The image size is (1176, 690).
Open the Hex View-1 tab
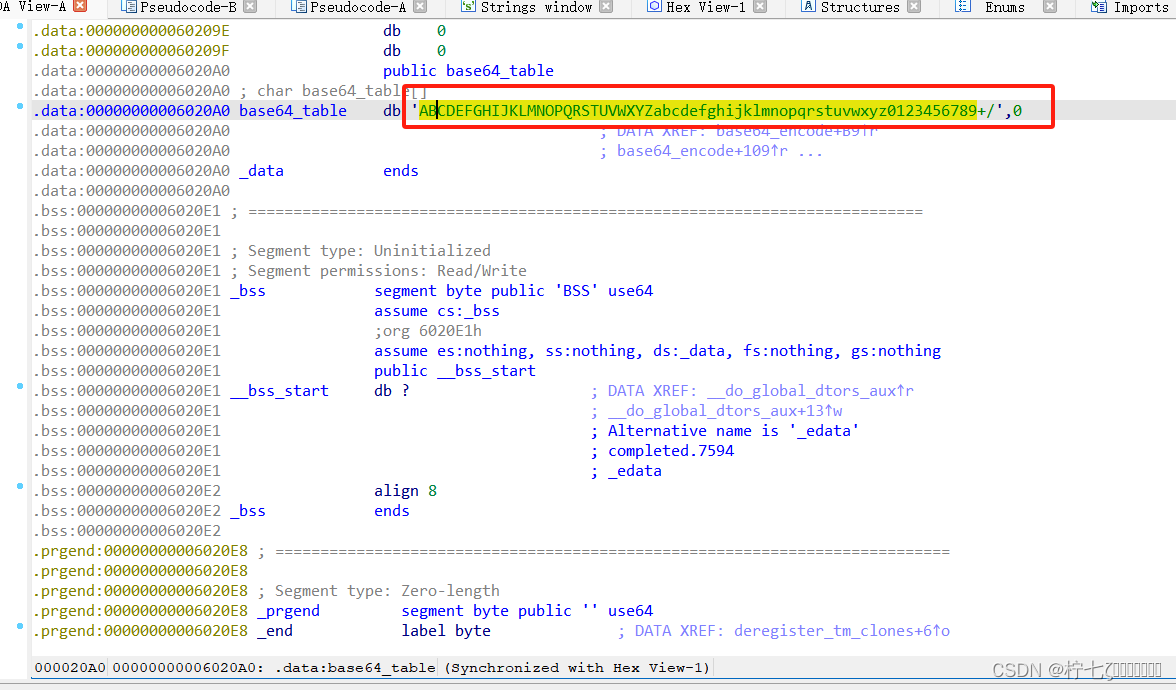[706, 7]
